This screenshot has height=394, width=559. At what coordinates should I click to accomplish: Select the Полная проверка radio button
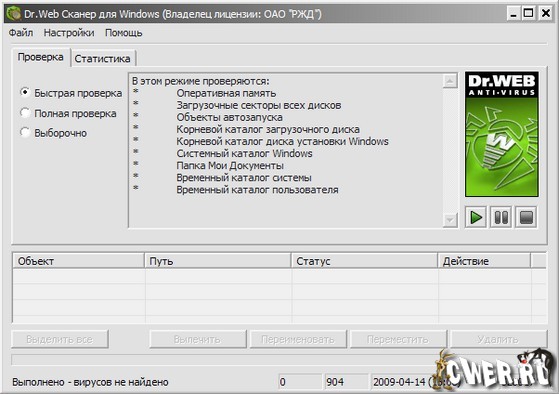tap(25, 113)
